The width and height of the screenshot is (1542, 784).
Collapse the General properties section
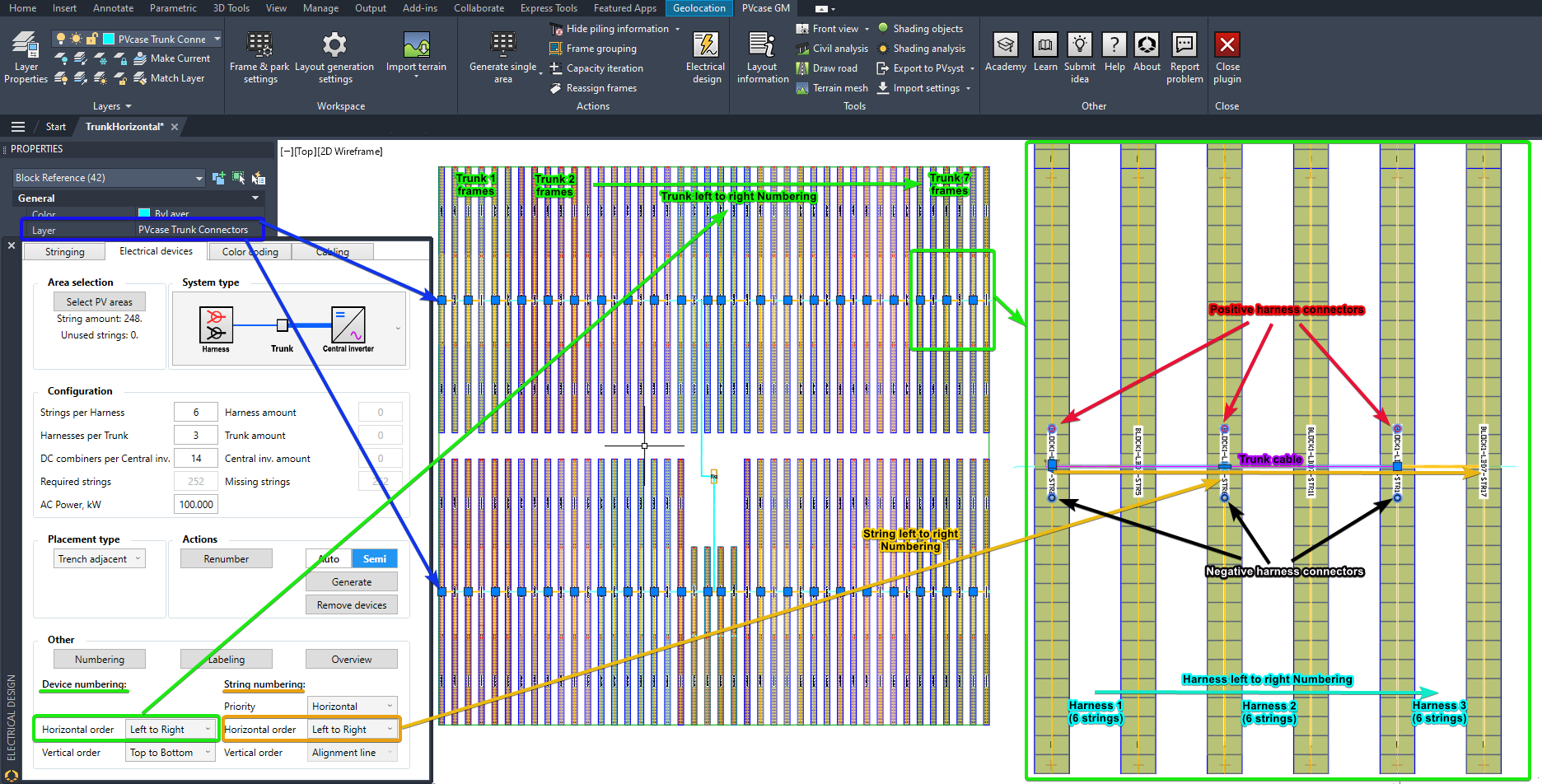255,198
